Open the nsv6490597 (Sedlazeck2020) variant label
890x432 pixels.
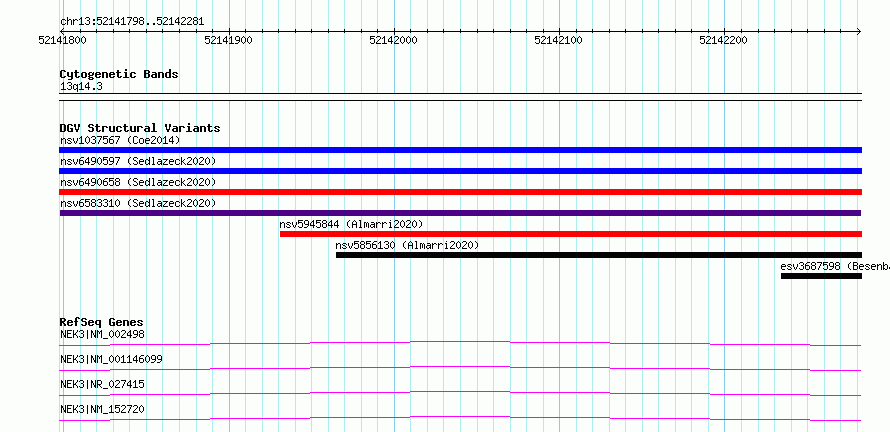138,161
